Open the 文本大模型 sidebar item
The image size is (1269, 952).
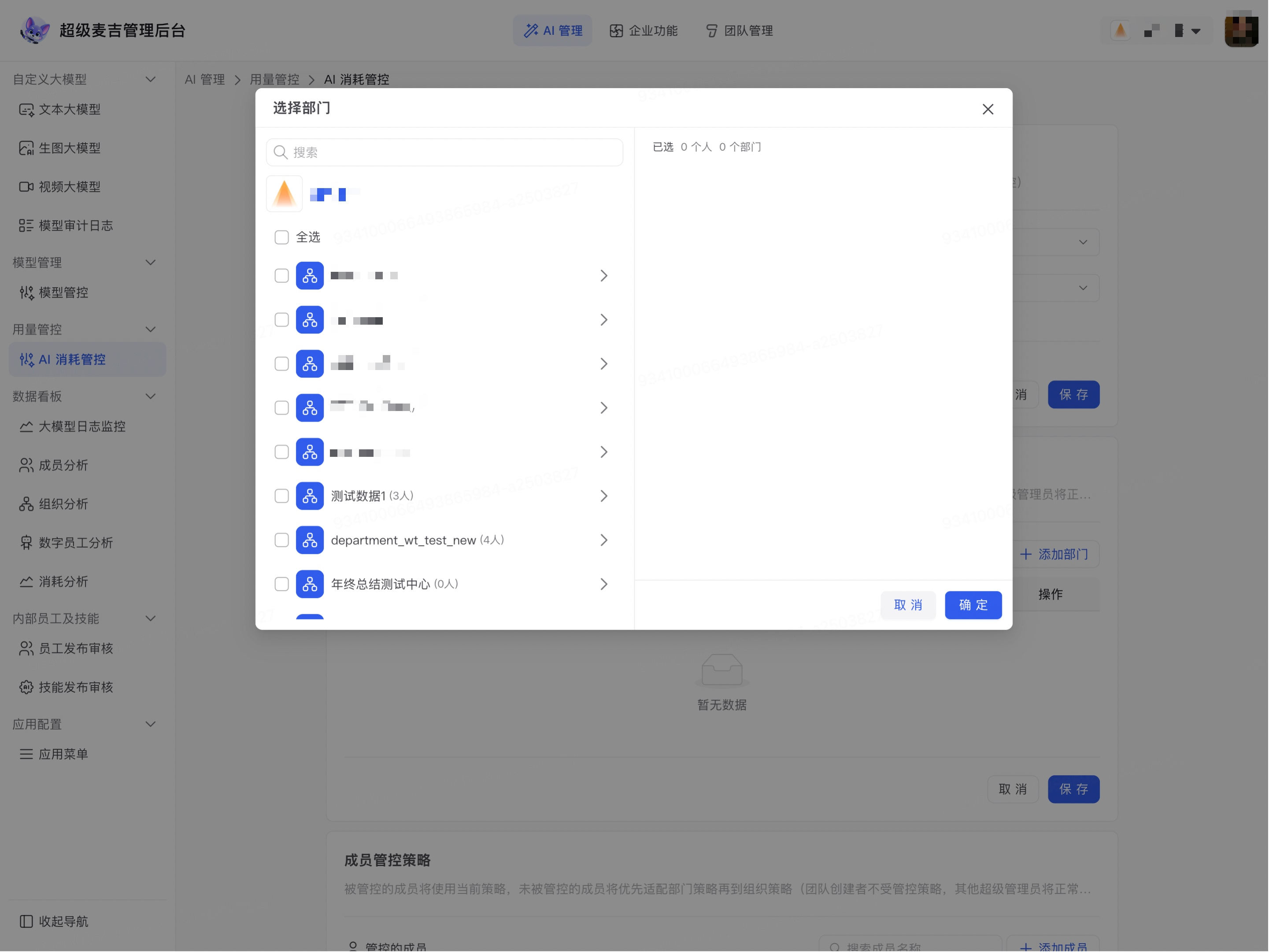click(87, 109)
